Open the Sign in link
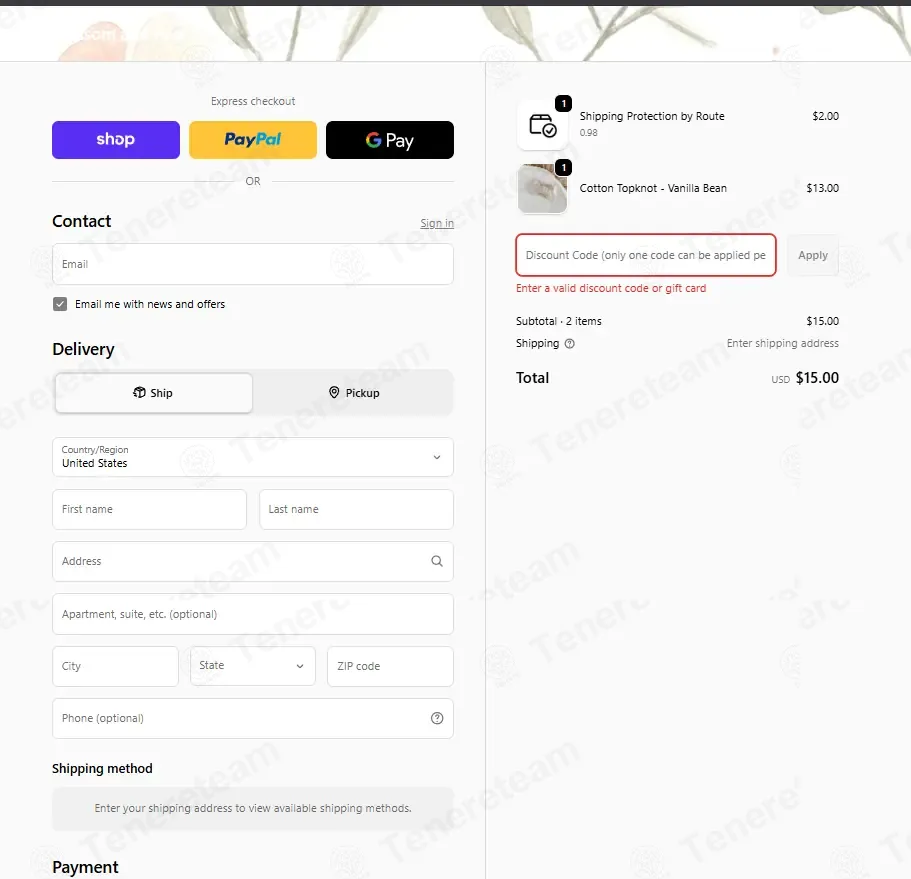Viewport: 911px width, 879px height. click(x=437, y=223)
